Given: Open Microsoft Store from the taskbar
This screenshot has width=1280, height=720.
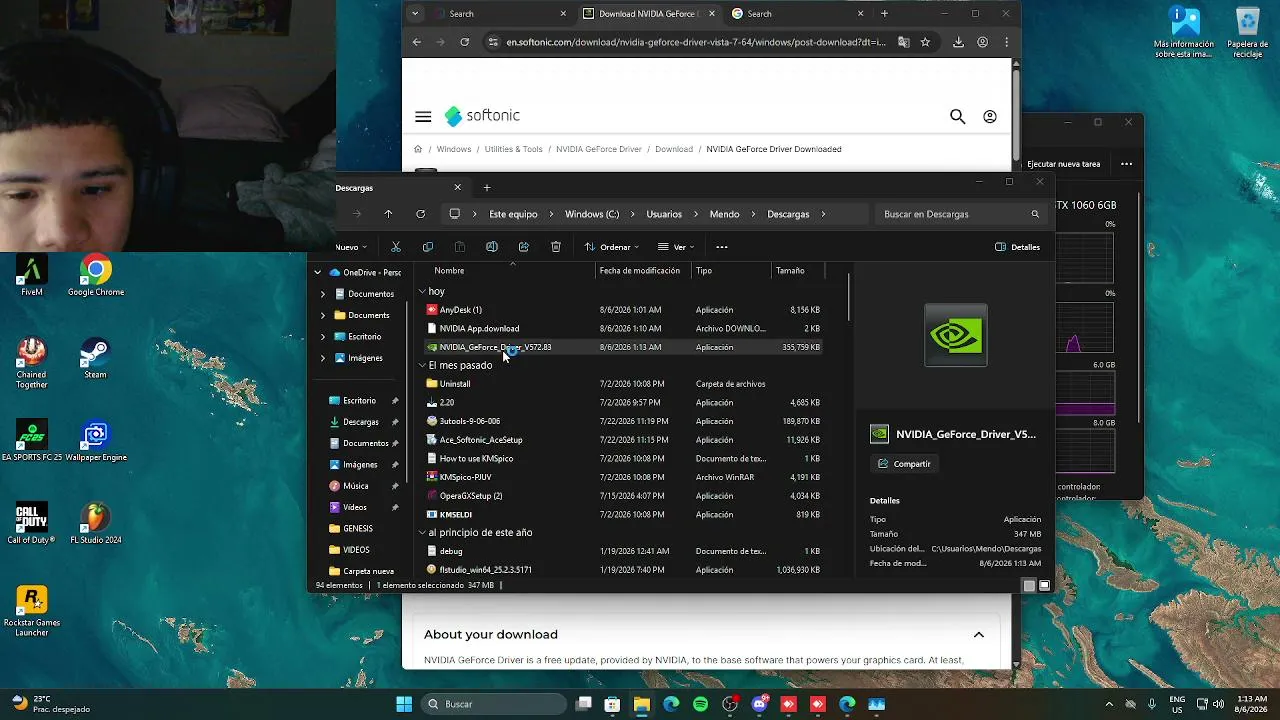Looking at the screenshot, I should 612,704.
